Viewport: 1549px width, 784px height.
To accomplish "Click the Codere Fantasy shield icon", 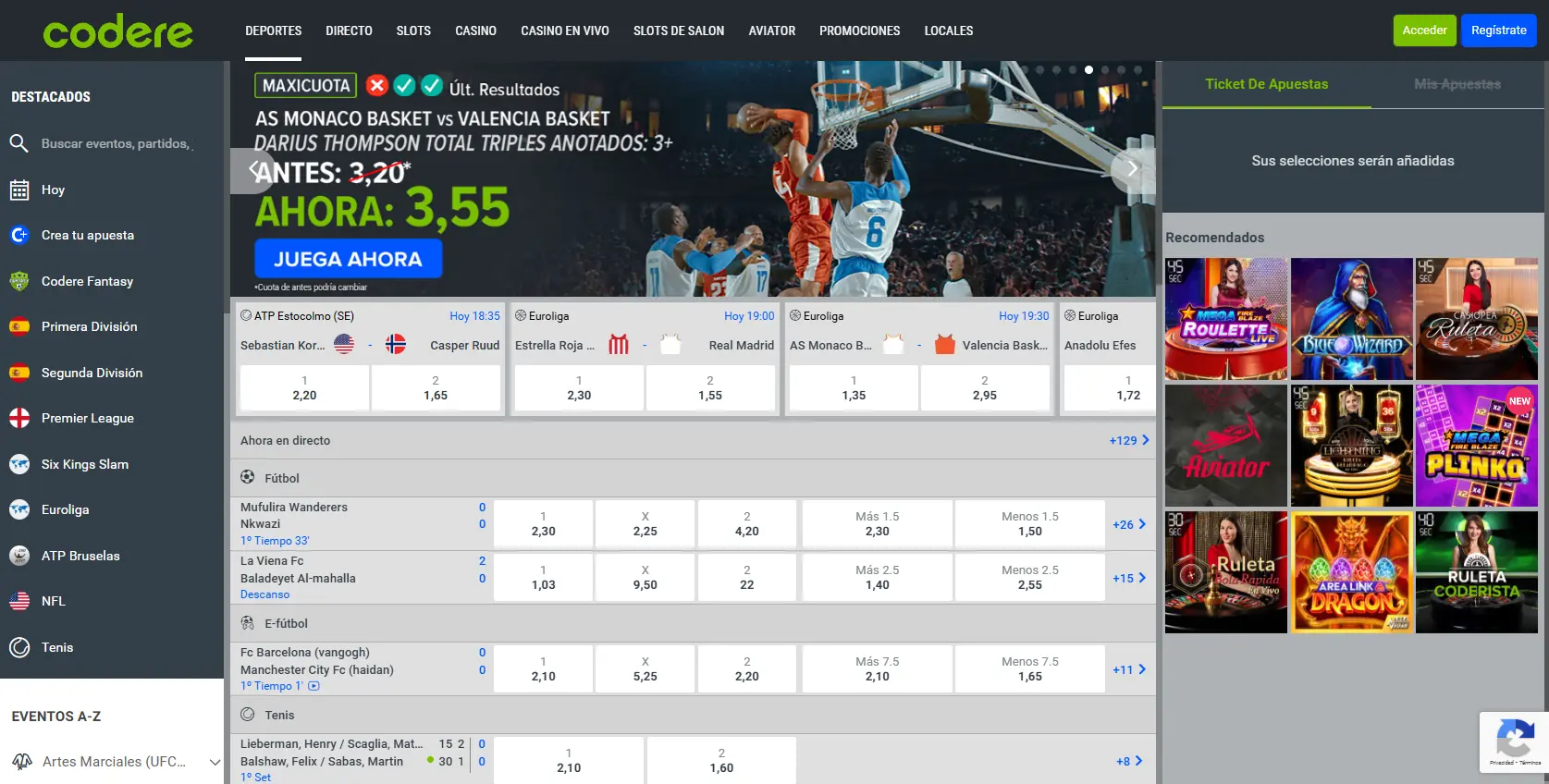I will pyautogui.click(x=19, y=281).
